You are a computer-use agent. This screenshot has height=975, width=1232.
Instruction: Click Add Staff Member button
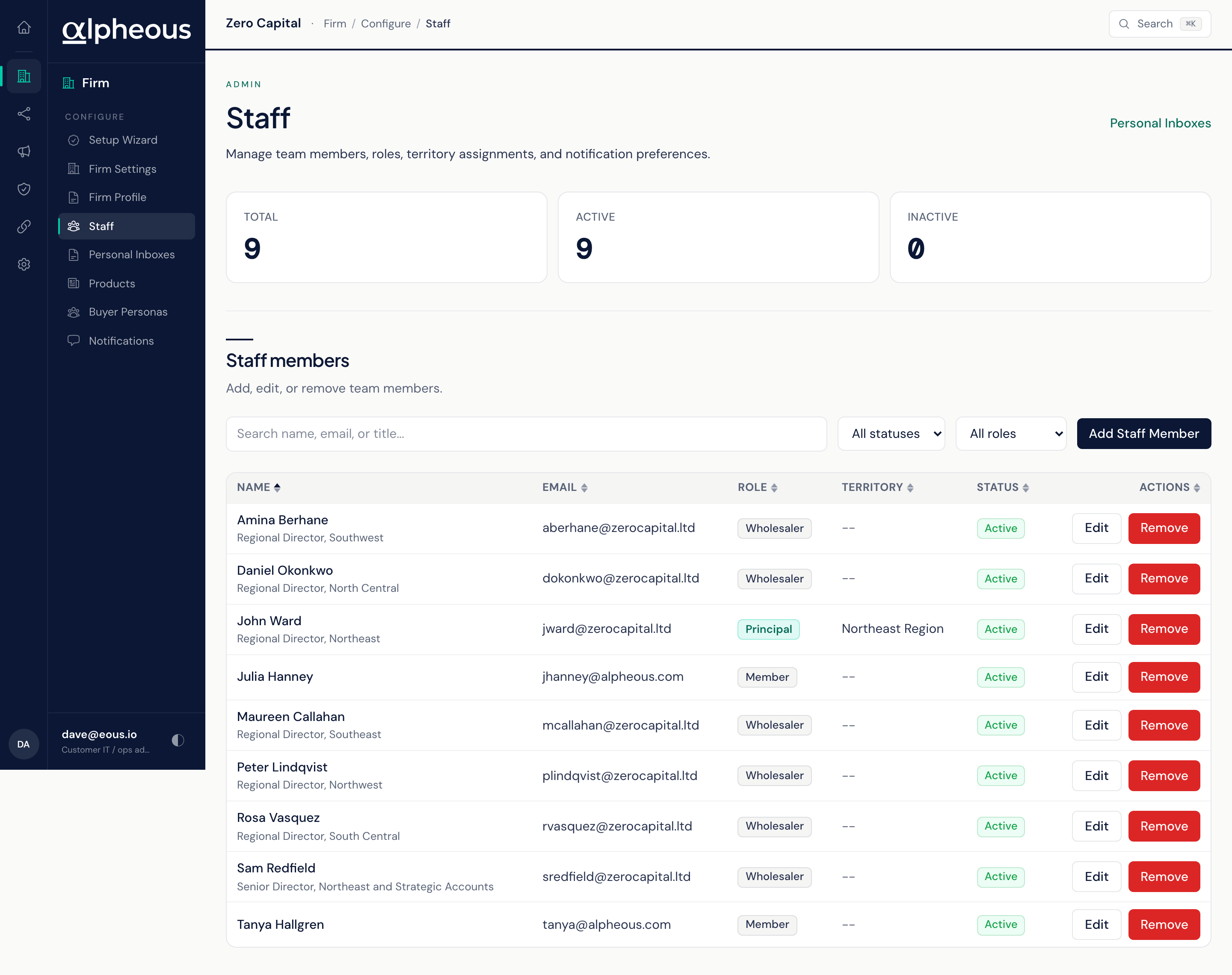coord(1143,434)
